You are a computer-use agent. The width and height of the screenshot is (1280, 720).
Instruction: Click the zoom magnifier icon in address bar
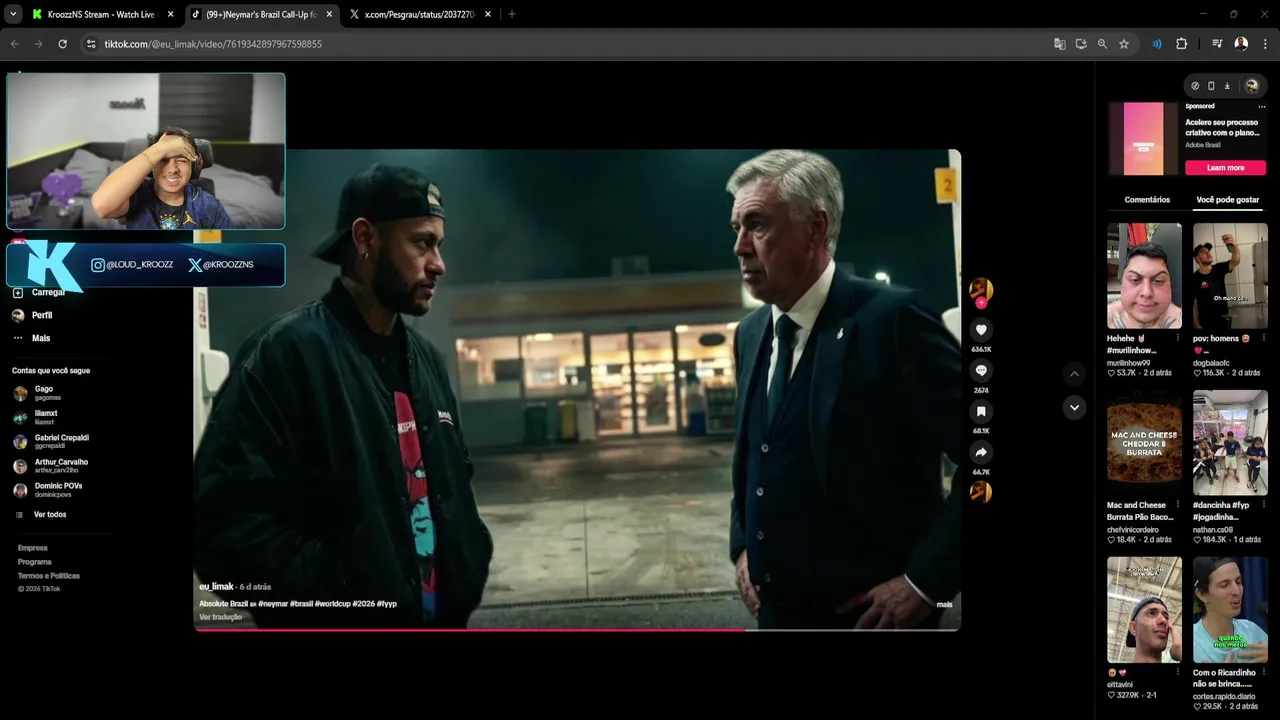(x=1102, y=44)
